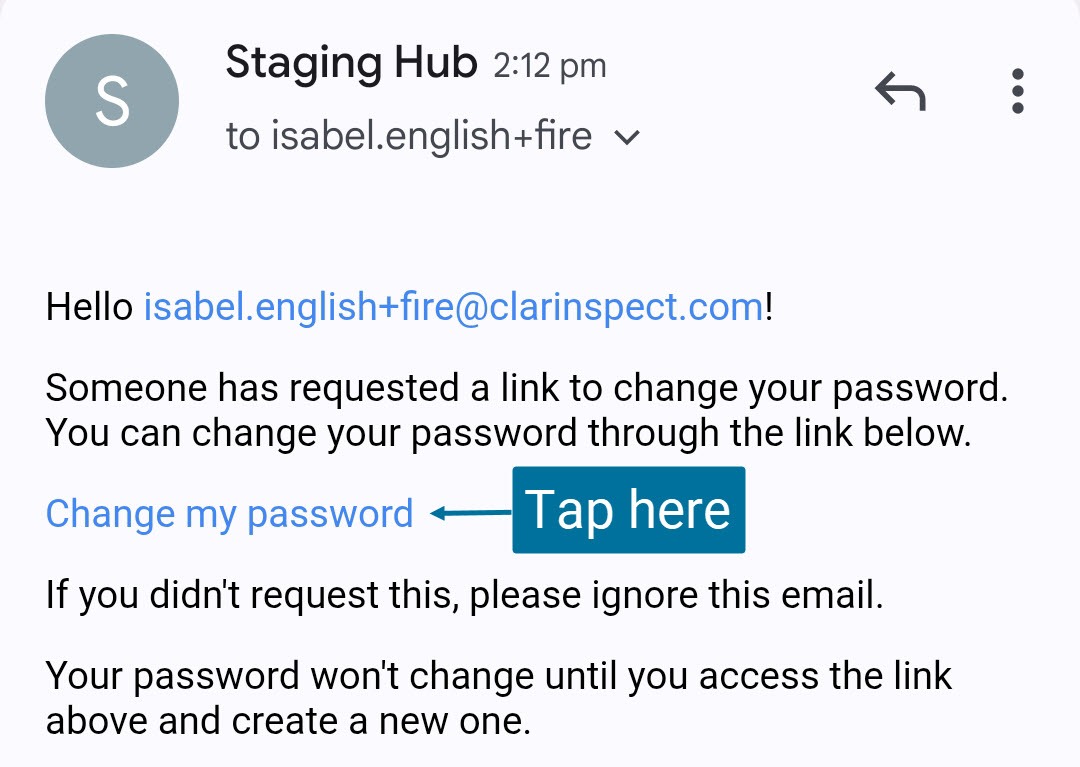
Task: Tap the exclamation mark after email address
Action: [770, 306]
